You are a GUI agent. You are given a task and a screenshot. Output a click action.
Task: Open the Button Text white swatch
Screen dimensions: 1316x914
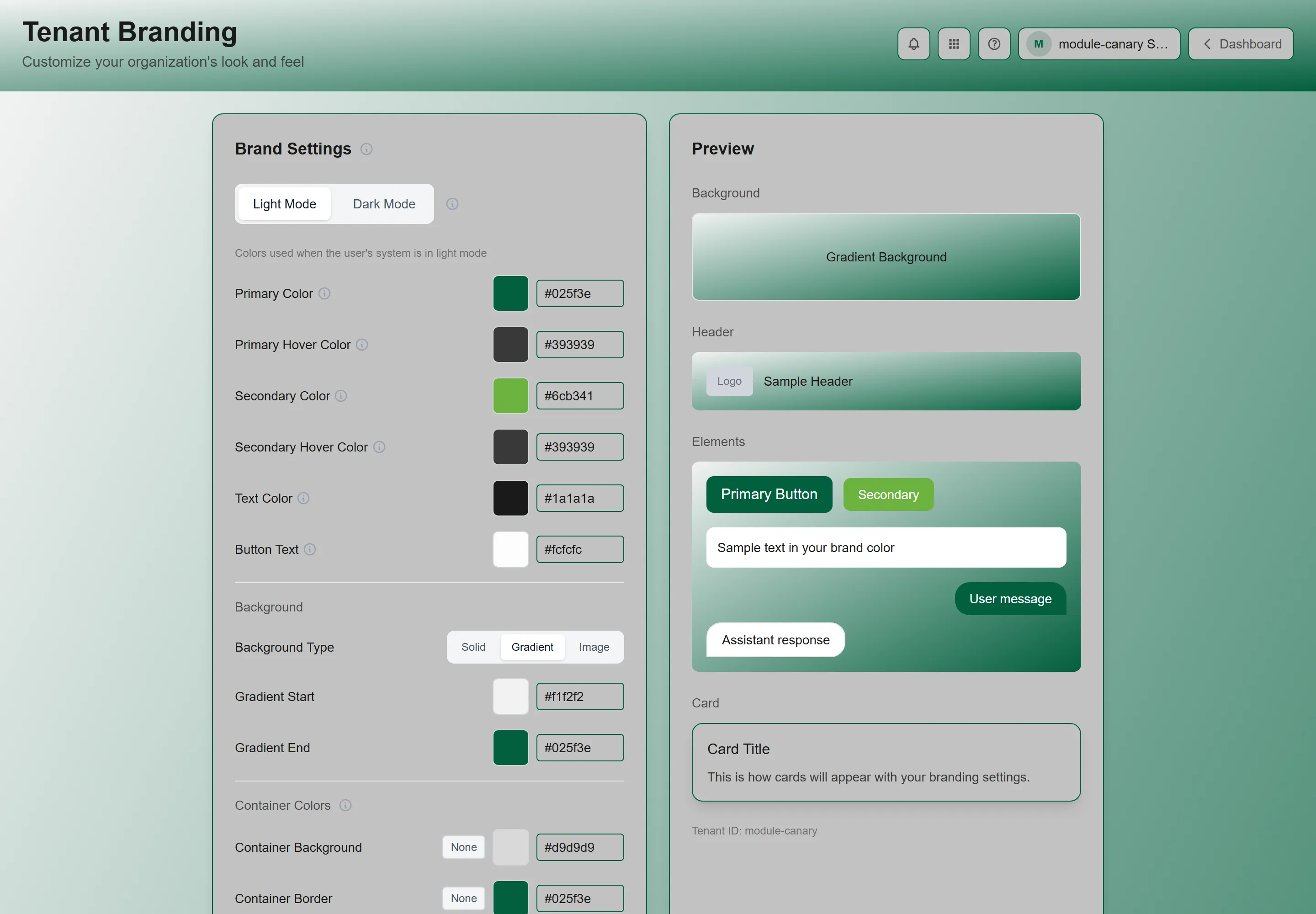(511, 549)
